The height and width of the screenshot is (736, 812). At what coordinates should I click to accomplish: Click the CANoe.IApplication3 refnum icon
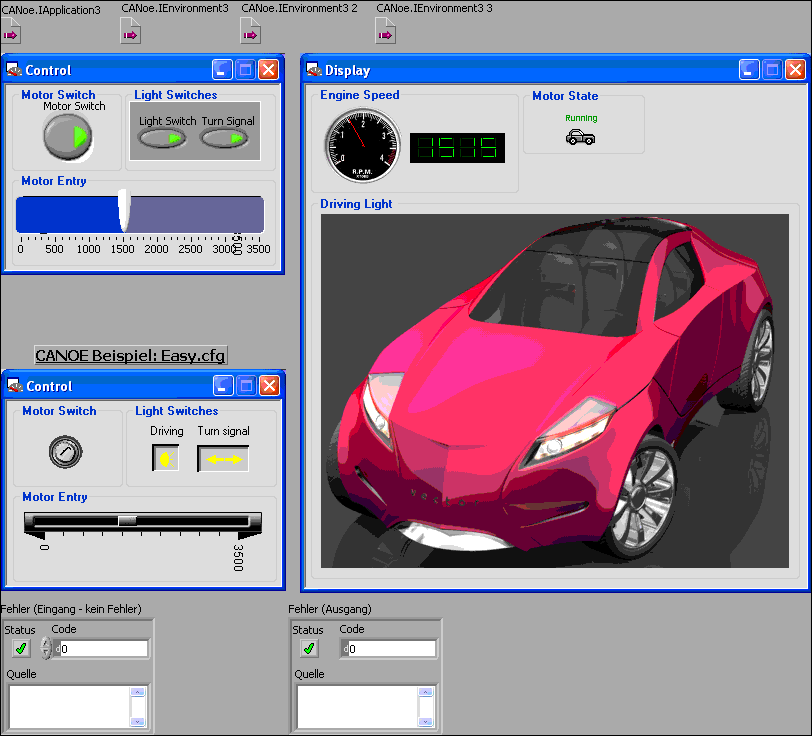[x=13, y=33]
